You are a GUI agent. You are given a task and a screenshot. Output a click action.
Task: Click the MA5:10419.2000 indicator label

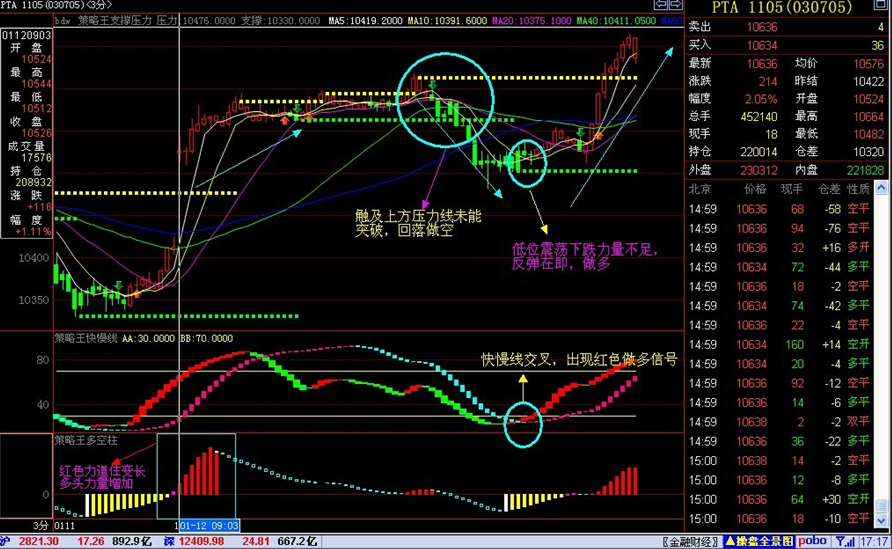[x=365, y=20]
